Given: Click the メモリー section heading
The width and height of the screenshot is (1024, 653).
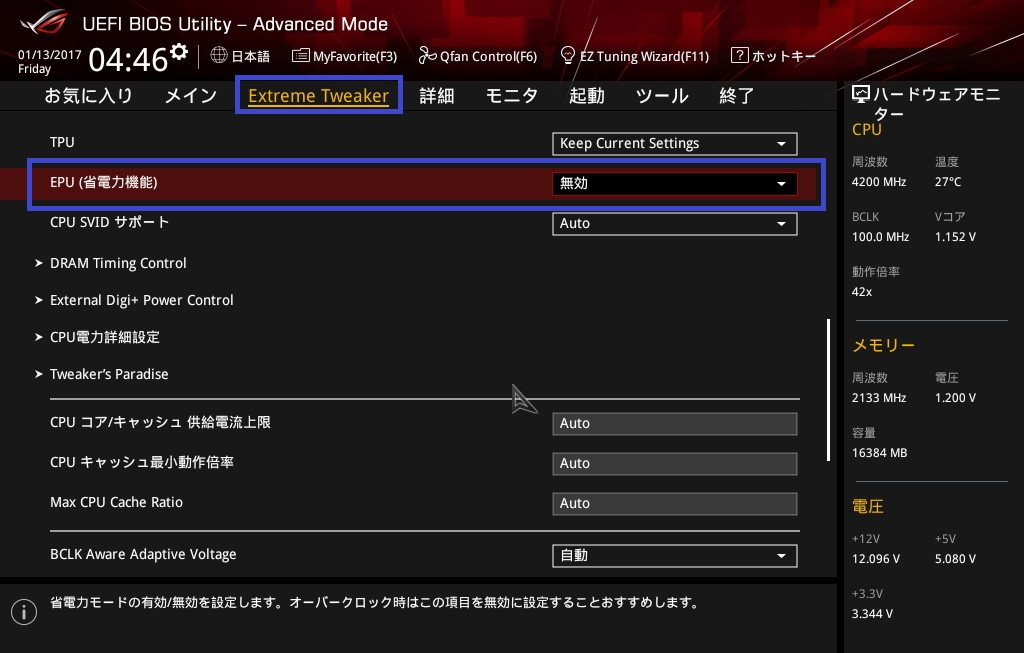Looking at the screenshot, I should pyautogui.click(x=884, y=345).
